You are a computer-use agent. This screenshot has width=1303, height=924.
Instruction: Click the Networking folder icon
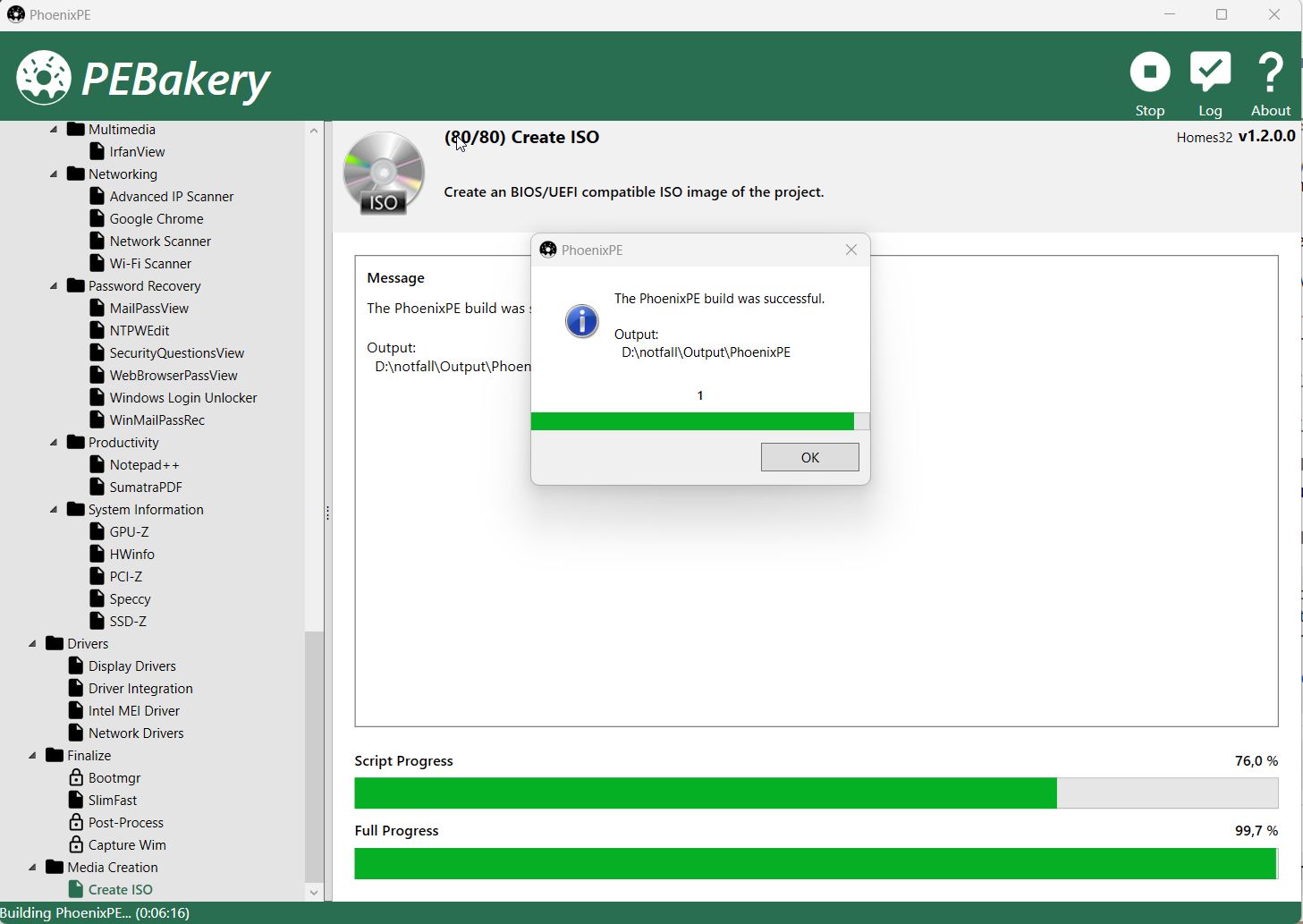tap(75, 174)
